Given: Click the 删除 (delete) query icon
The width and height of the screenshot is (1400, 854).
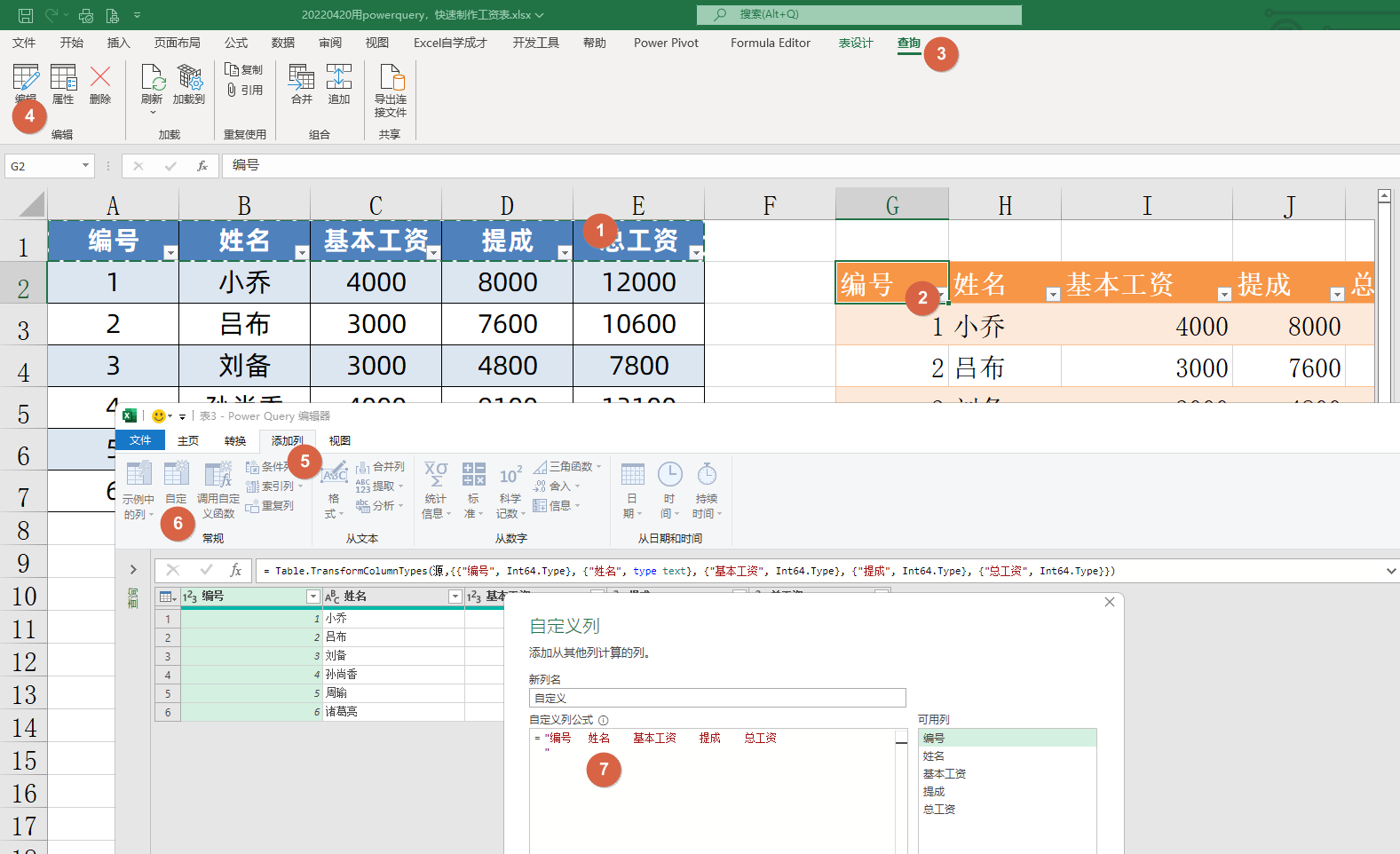Looking at the screenshot, I should coord(100,85).
